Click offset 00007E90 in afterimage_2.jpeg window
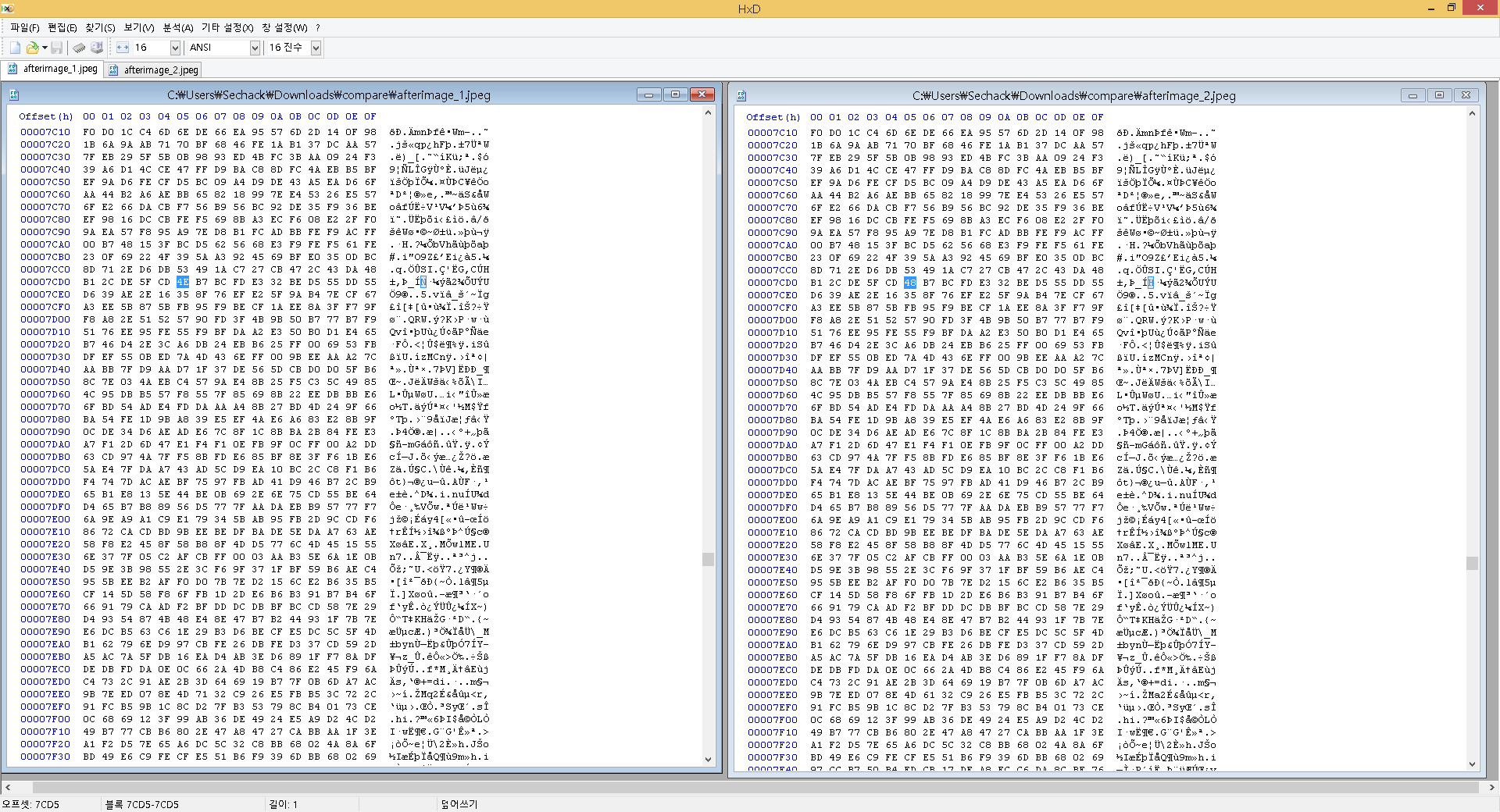The height and width of the screenshot is (812, 1500). click(773, 632)
